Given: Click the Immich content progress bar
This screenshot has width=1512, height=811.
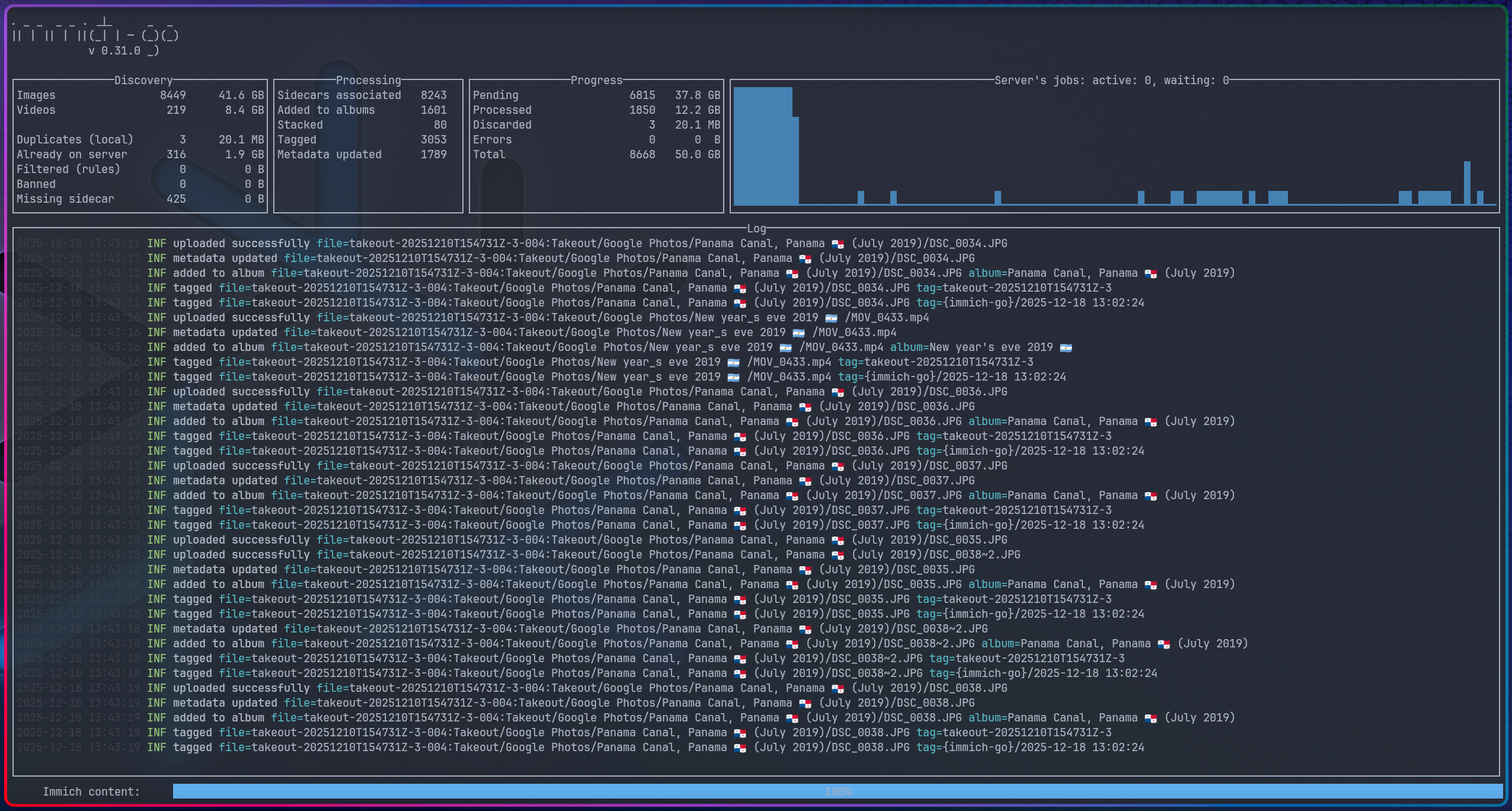Looking at the screenshot, I should pyautogui.click(x=837, y=791).
